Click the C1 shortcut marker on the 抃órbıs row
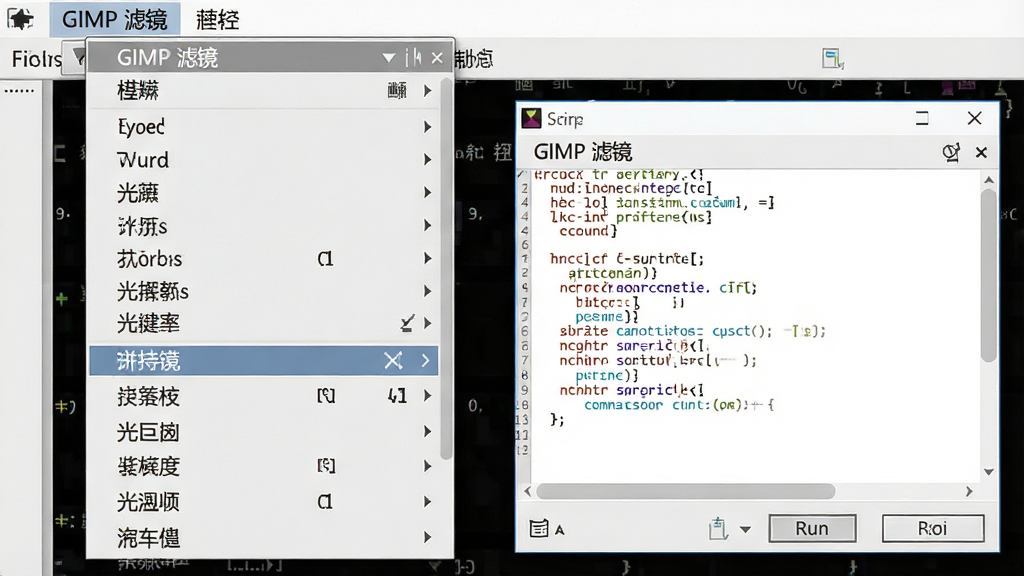Viewport: 1024px width, 576px height. [x=325, y=259]
